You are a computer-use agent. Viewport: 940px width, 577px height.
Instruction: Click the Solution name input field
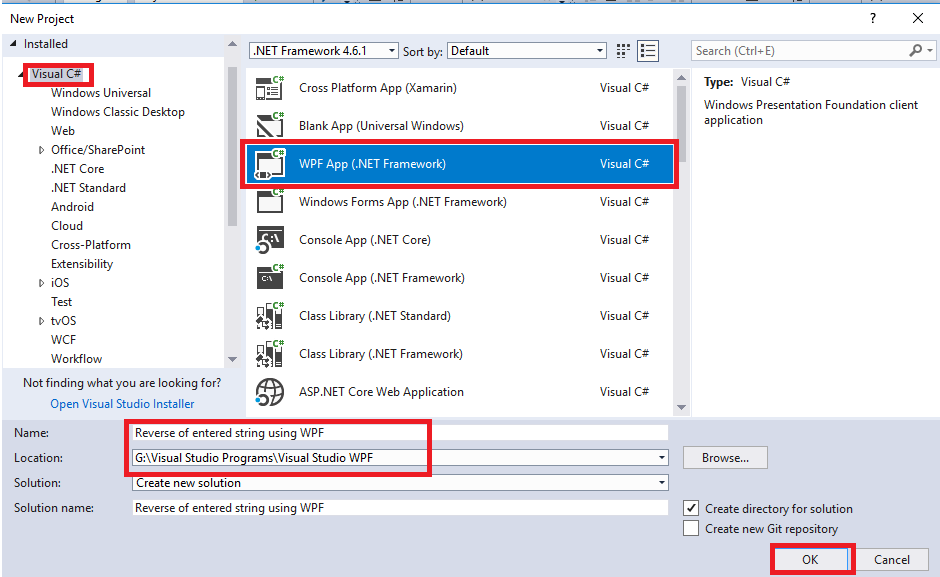[400, 508]
